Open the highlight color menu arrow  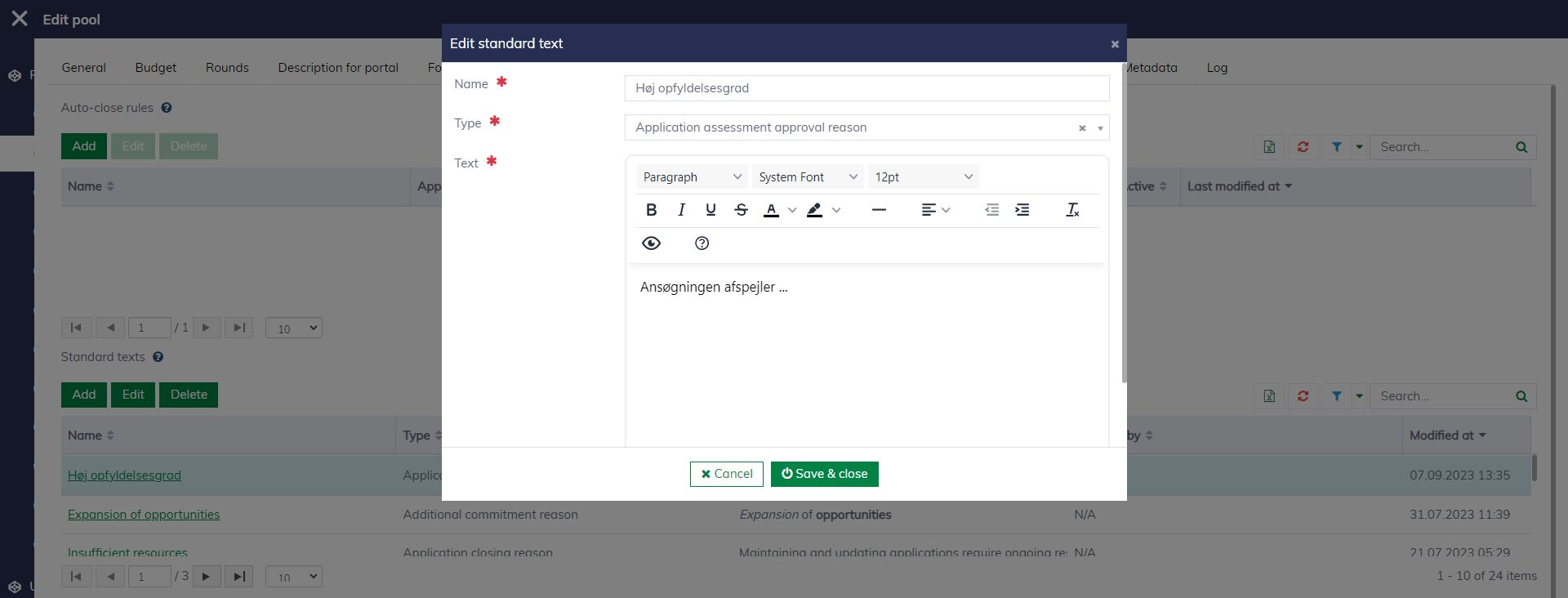(836, 210)
